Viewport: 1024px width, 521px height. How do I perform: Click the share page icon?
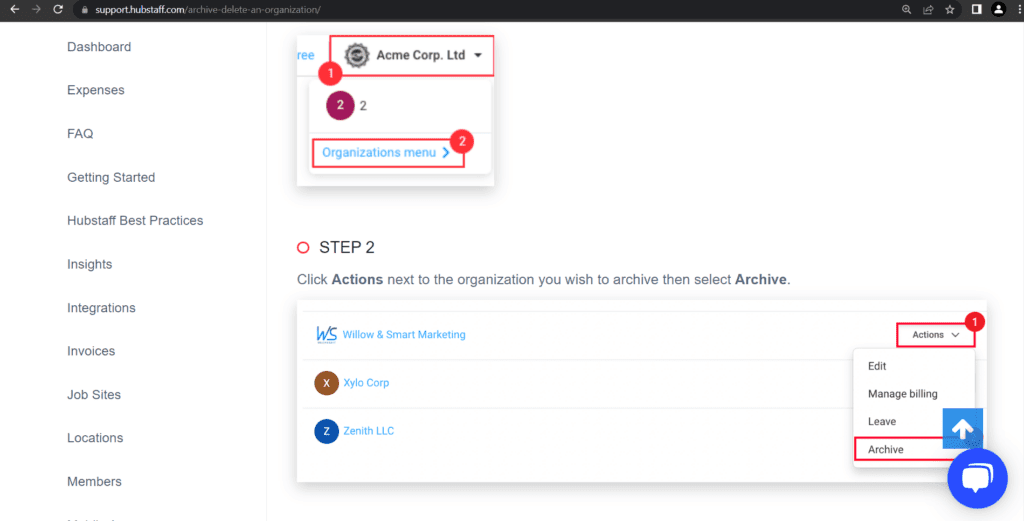tap(928, 10)
